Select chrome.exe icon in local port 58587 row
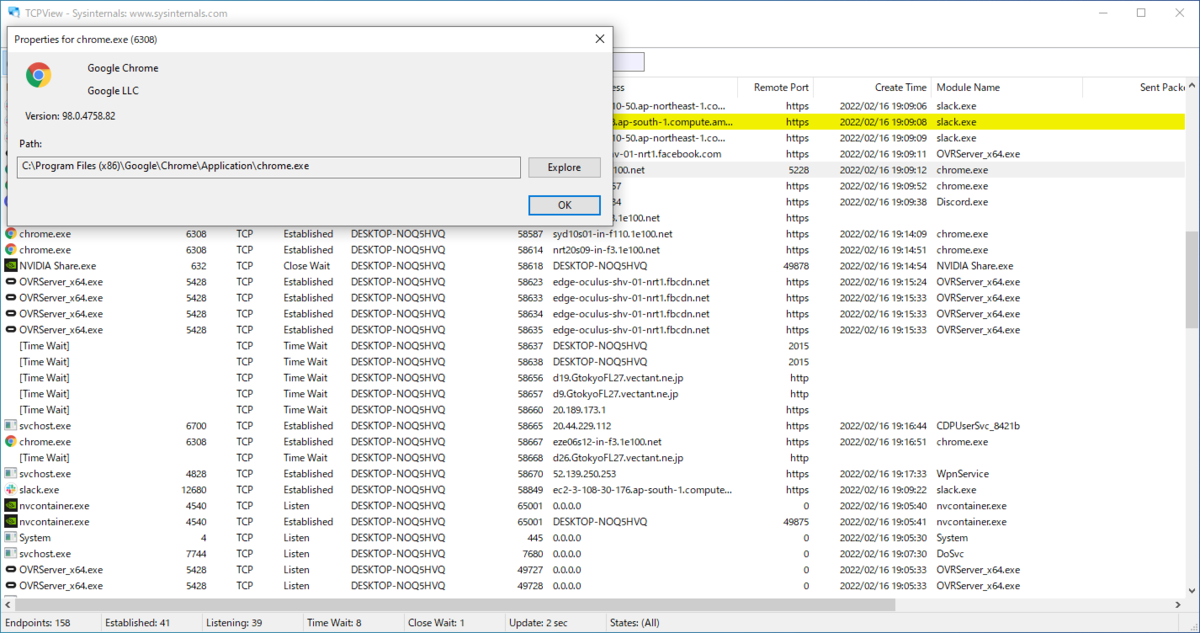The height and width of the screenshot is (633, 1200). click(11, 234)
